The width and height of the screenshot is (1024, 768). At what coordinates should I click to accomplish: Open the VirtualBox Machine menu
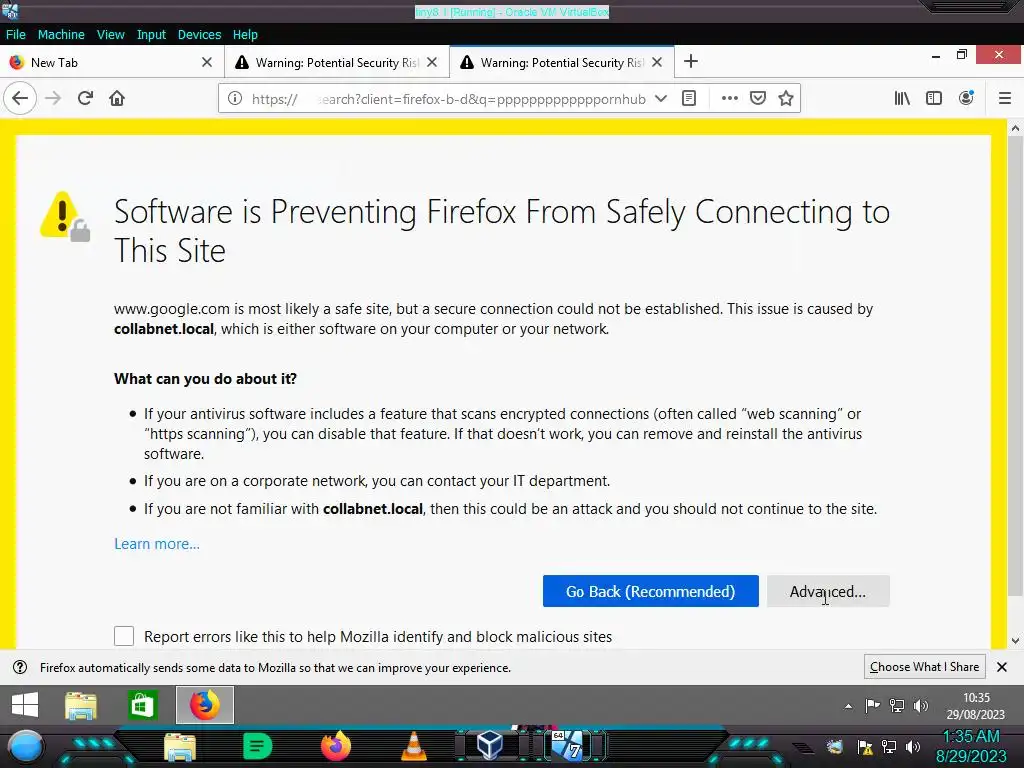61,35
